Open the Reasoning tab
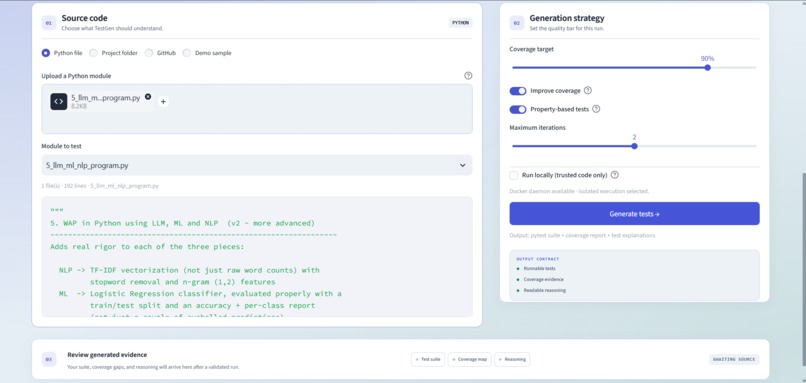Screen dimensions: 806x383 (512, 359)
